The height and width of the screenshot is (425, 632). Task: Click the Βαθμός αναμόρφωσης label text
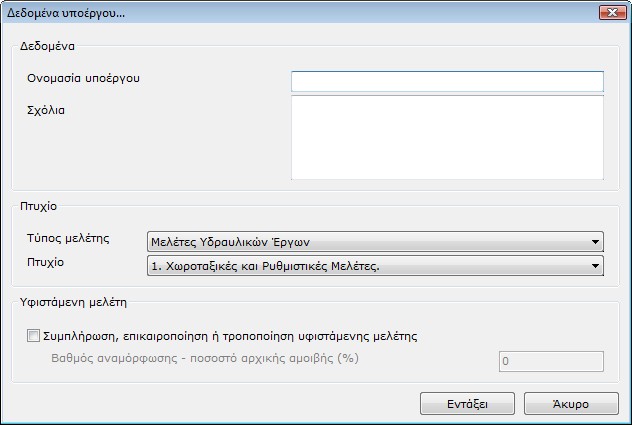click(x=204, y=358)
